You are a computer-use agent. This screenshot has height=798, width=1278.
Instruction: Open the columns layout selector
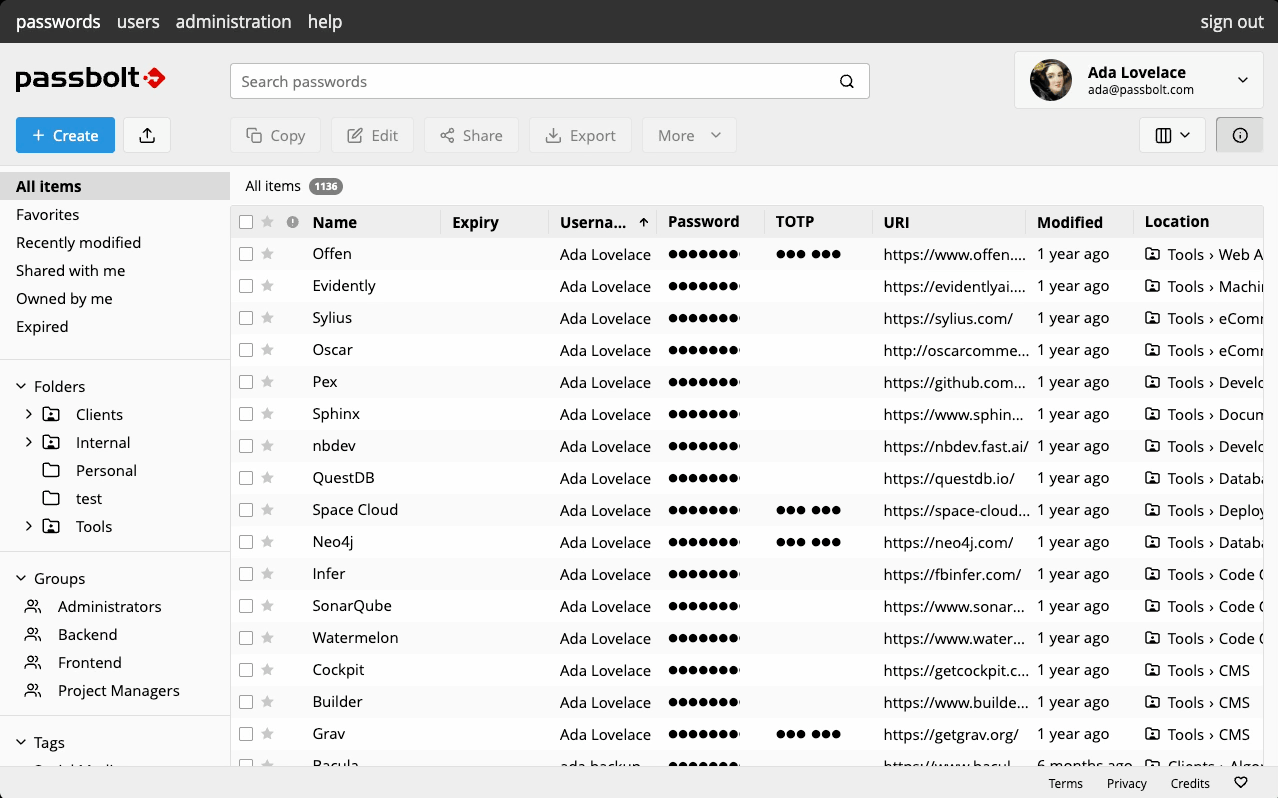pos(1172,135)
